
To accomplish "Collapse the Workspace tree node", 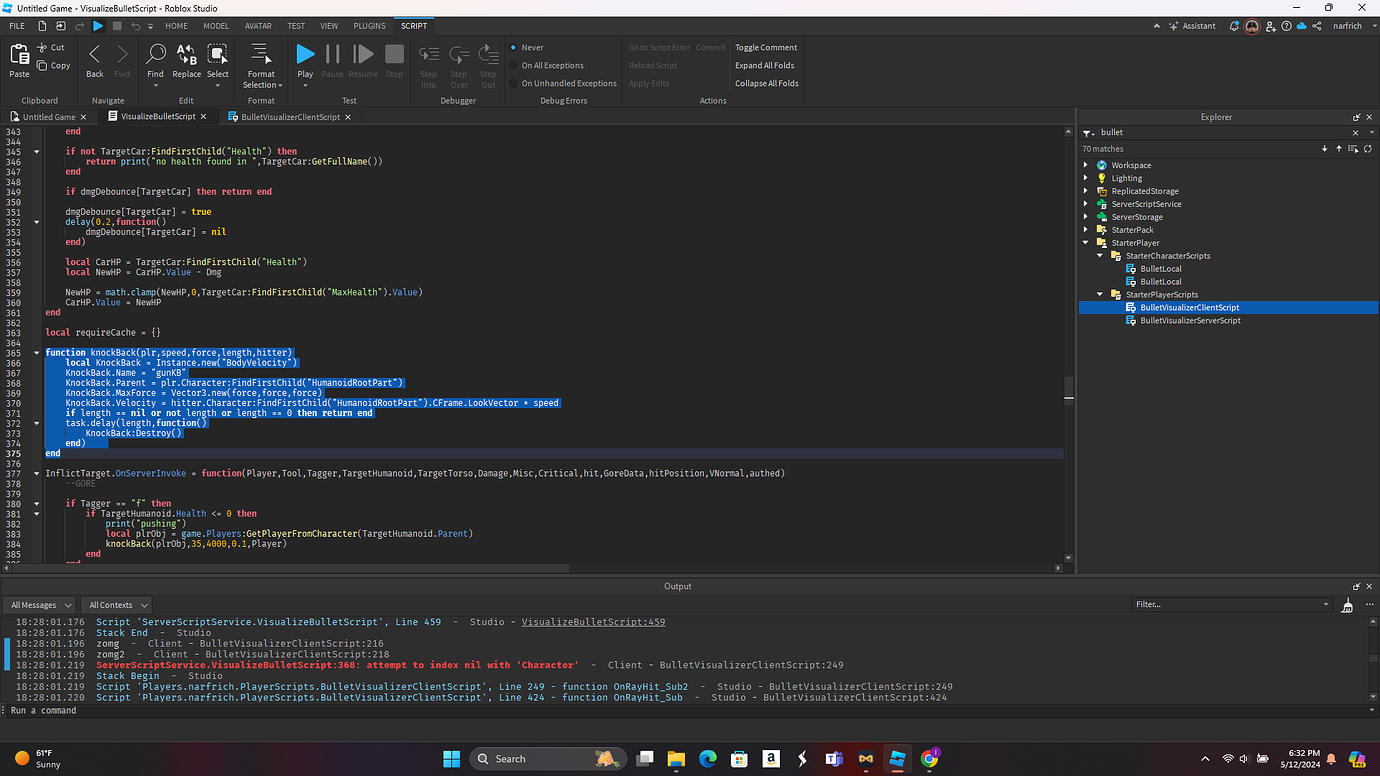I will click(x=1087, y=165).
